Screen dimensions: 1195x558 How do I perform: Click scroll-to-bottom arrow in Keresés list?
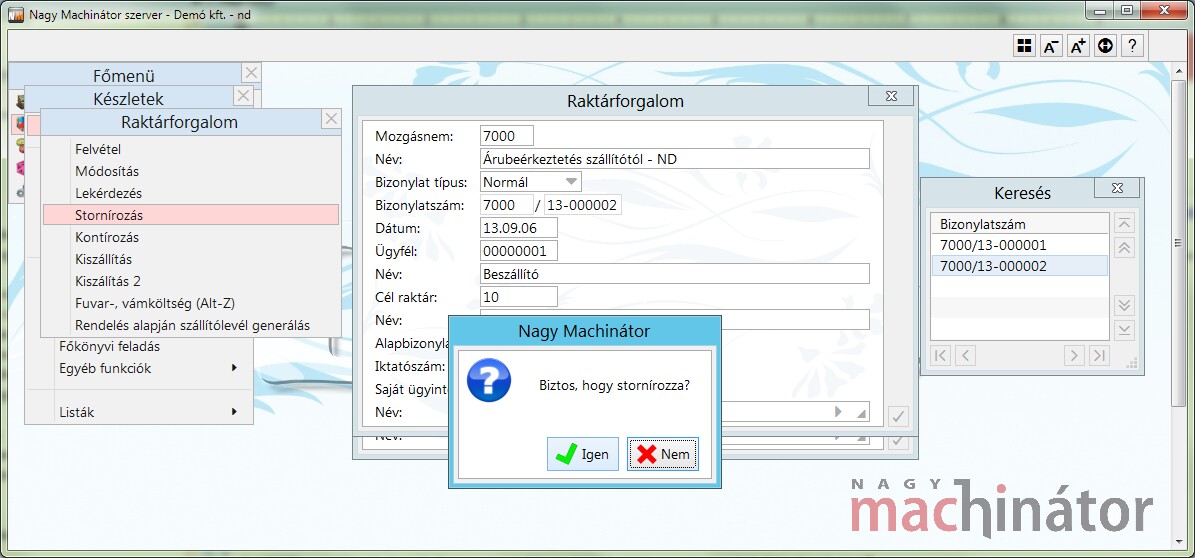click(1125, 330)
